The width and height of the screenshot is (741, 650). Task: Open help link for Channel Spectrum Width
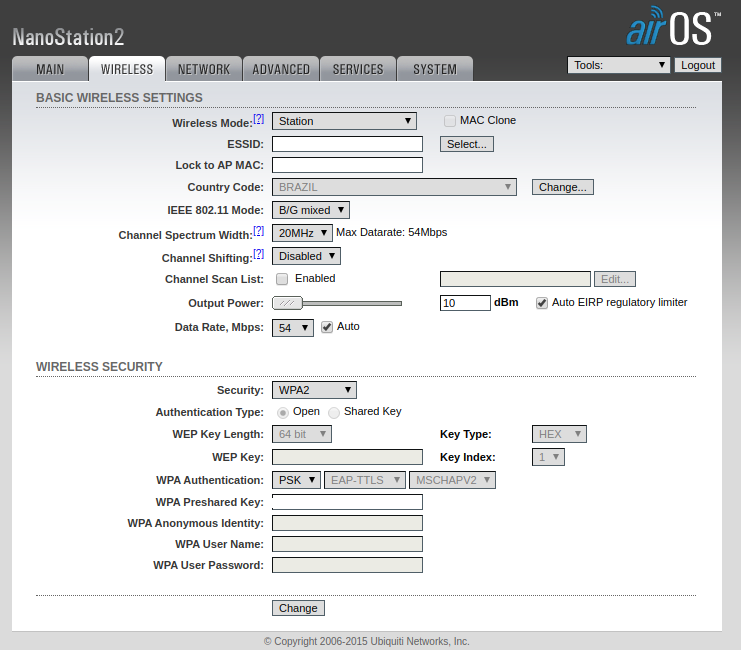pyautogui.click(x=259, y=231)
